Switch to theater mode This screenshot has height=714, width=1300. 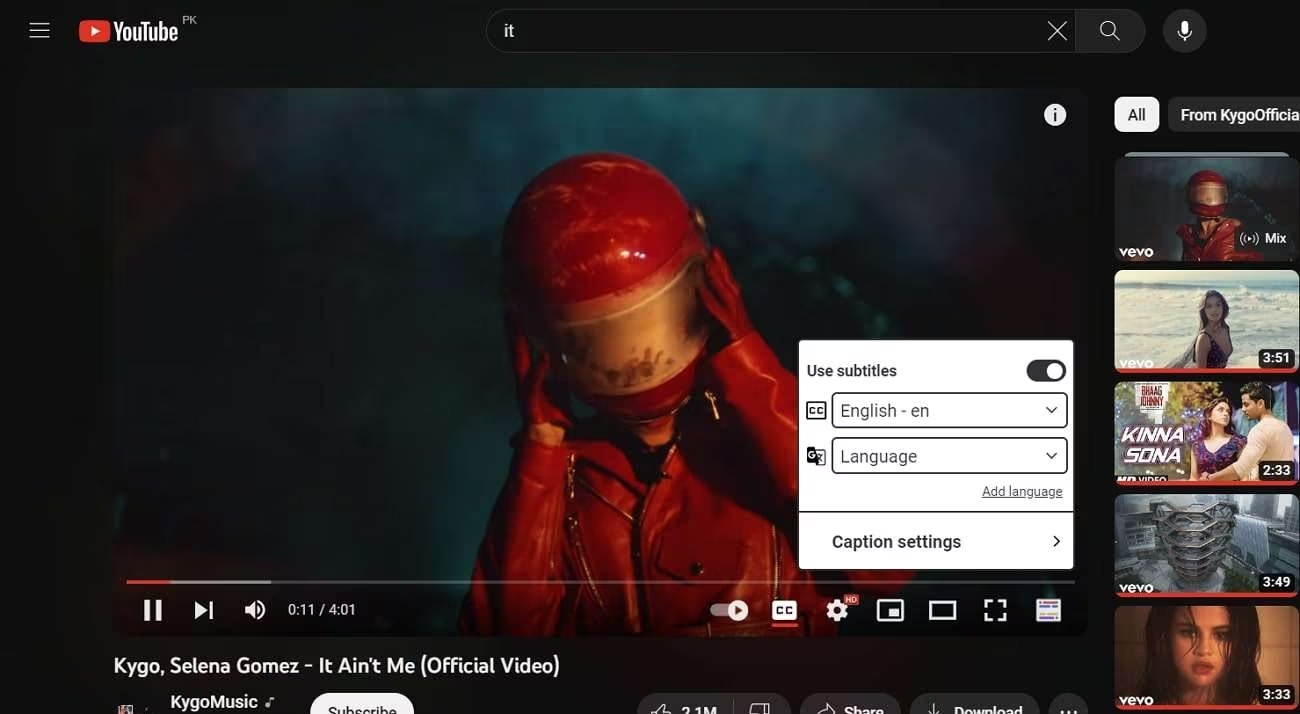point(942,610)
